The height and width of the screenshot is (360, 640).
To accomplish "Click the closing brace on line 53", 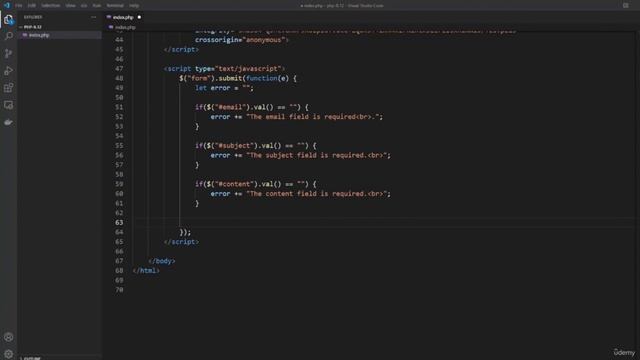I will [x=197, y=127].
